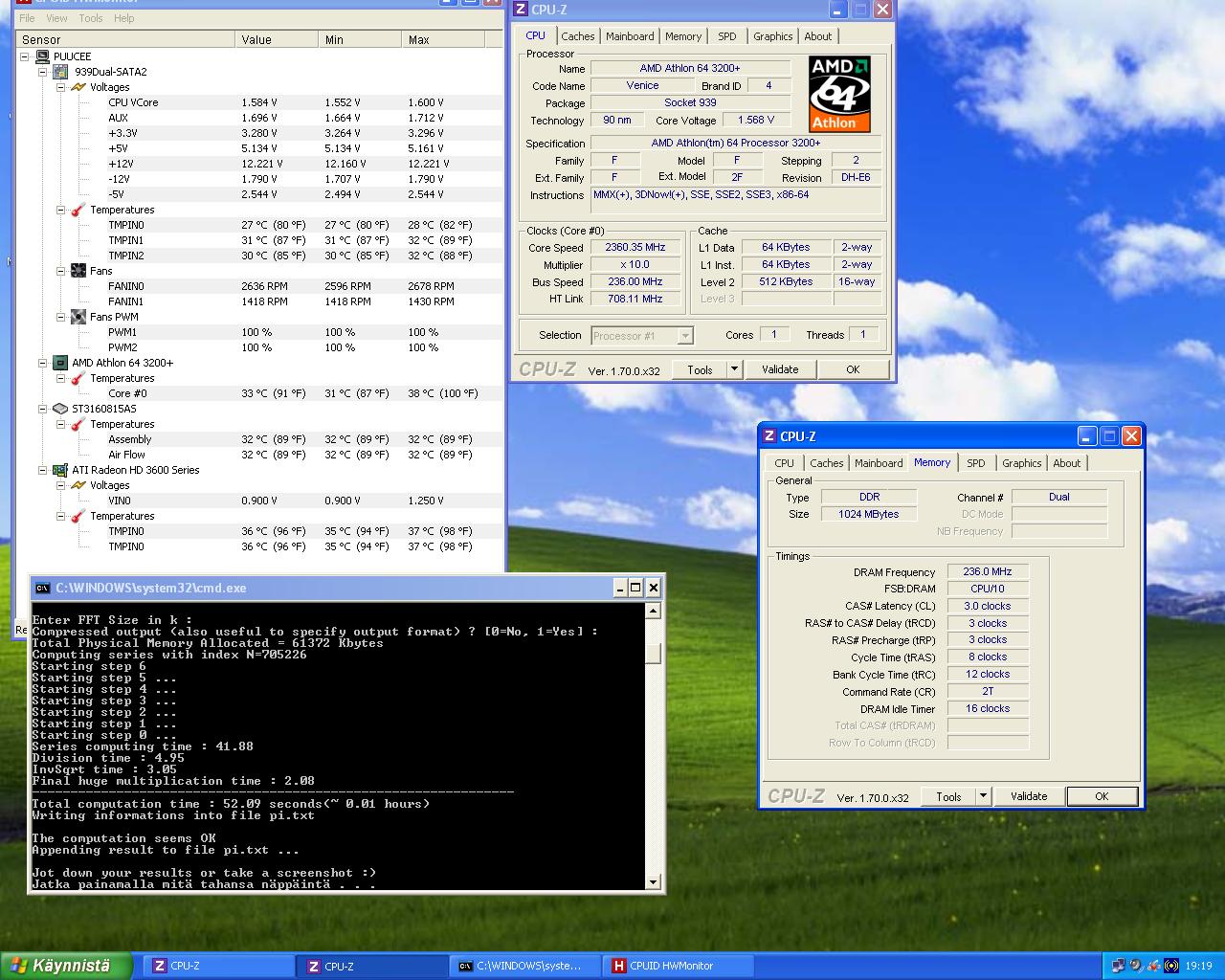Collapse the ATI Radeon HD 3600 Series node
The height and width of the screenshot is (980, 1225).
point(43,470)
